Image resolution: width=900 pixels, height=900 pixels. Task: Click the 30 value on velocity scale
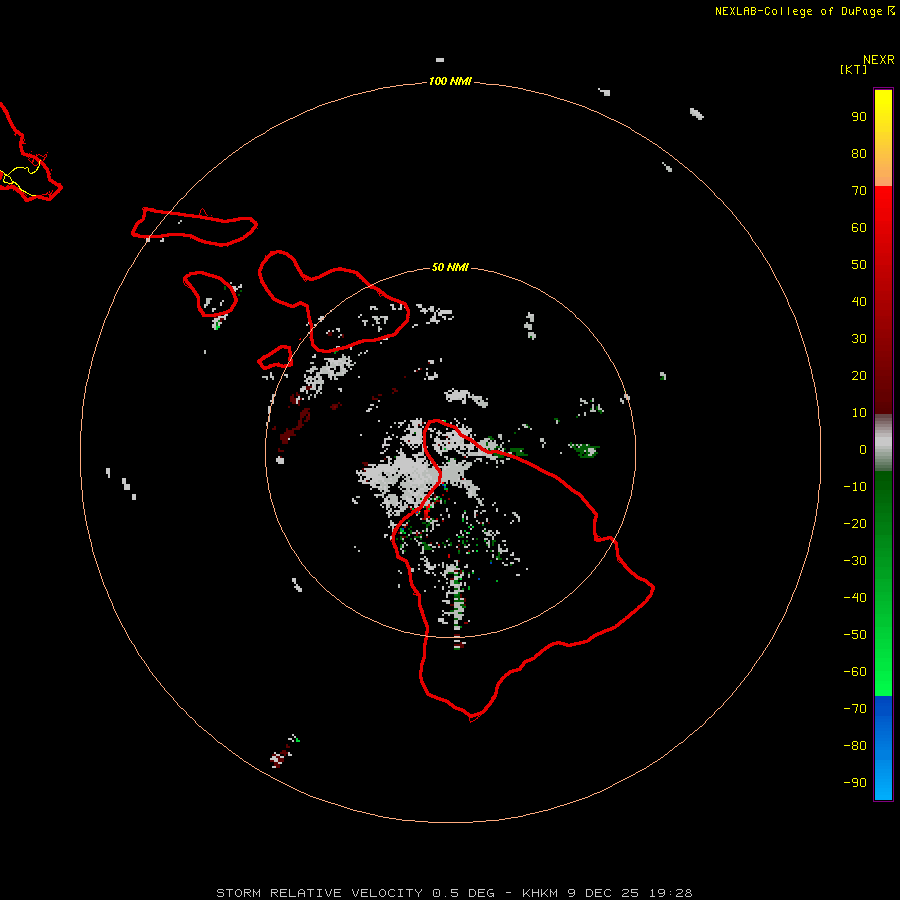[859, 339]
